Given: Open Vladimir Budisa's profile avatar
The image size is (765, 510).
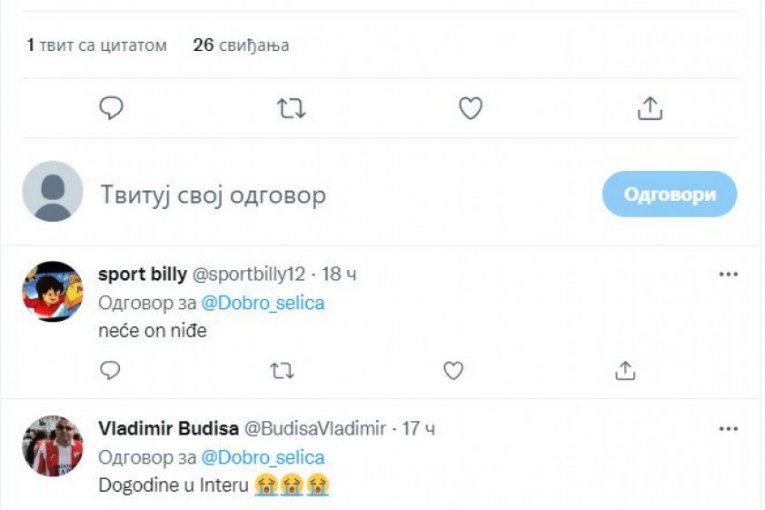Looking at the screenshot, I should 53,446.
